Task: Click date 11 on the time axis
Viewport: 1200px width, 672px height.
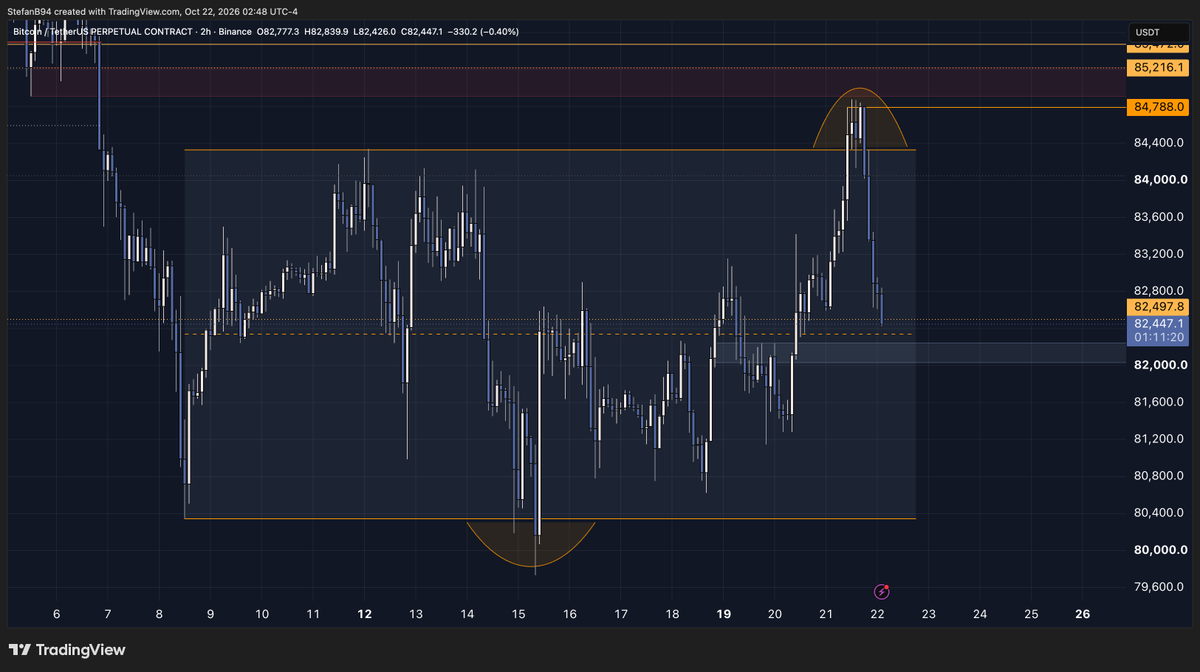Action: [x=313, y=614]
